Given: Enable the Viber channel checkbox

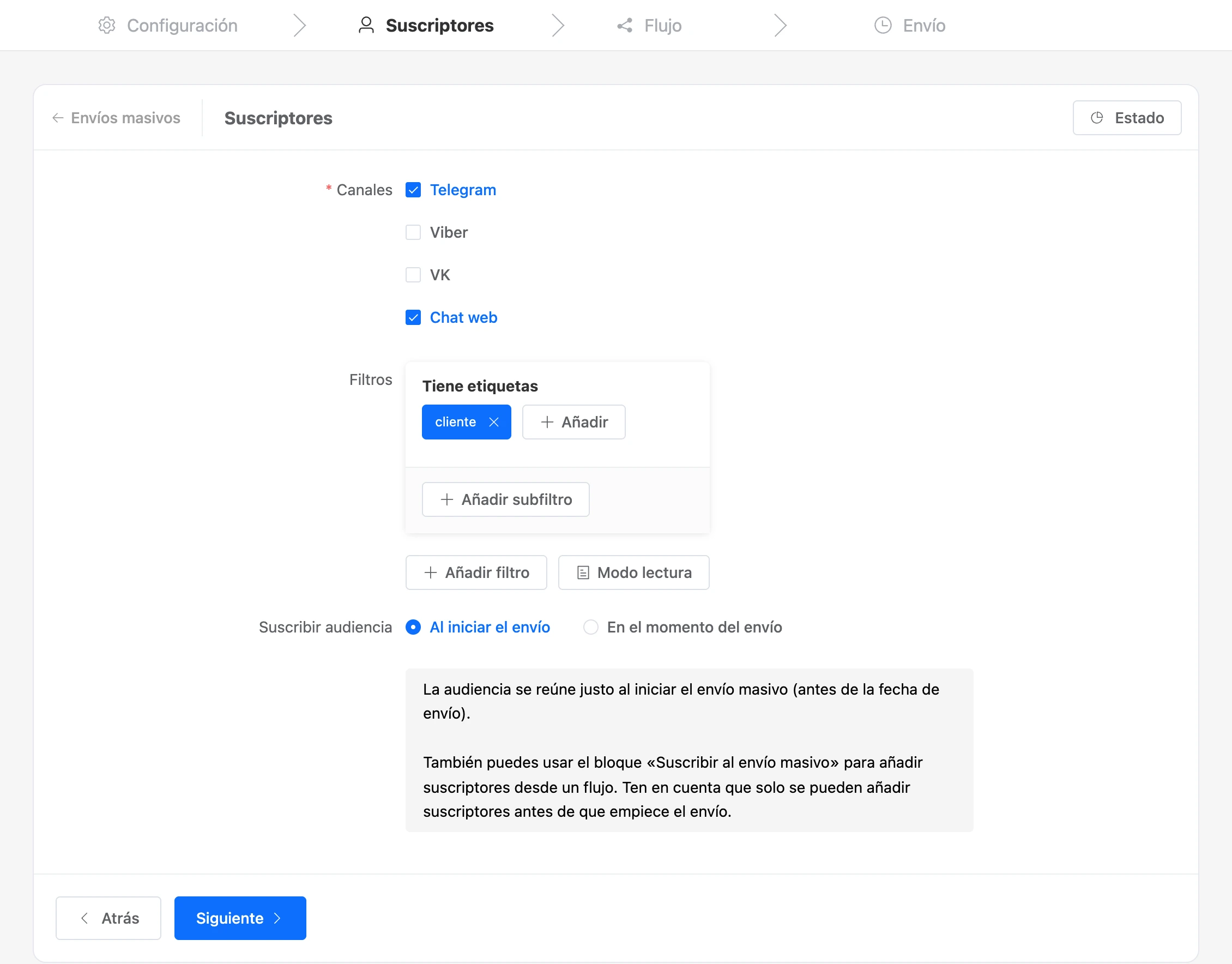Looking at the screenshot, I should coord(413,232).
